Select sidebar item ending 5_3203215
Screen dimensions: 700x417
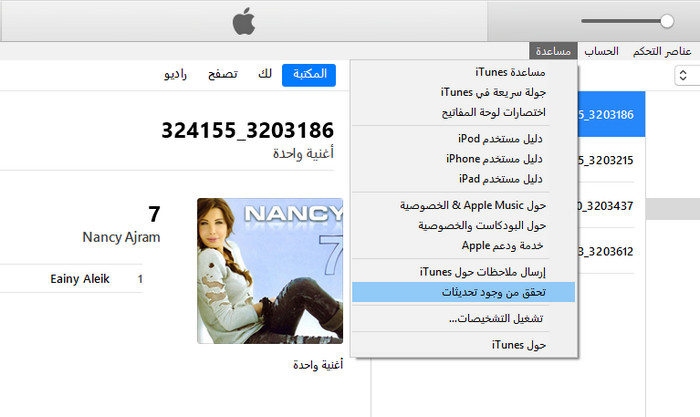pyautogui.click(x=606, y=160)
